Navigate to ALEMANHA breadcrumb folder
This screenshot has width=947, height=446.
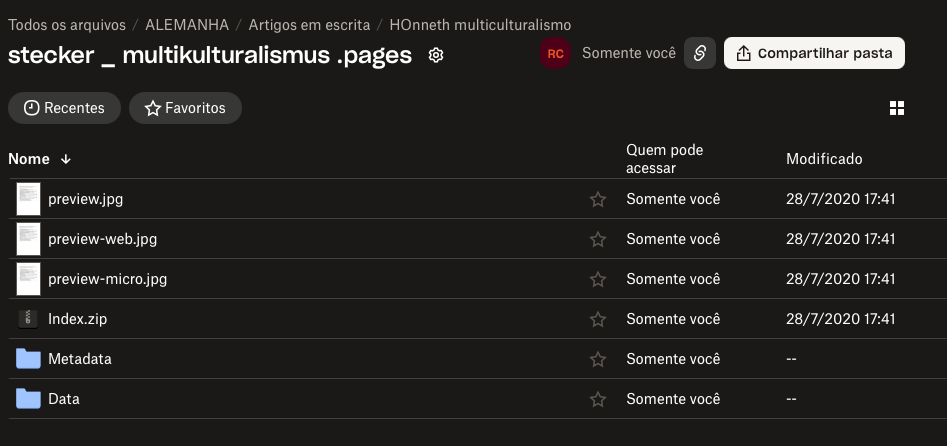coord(186,24)
